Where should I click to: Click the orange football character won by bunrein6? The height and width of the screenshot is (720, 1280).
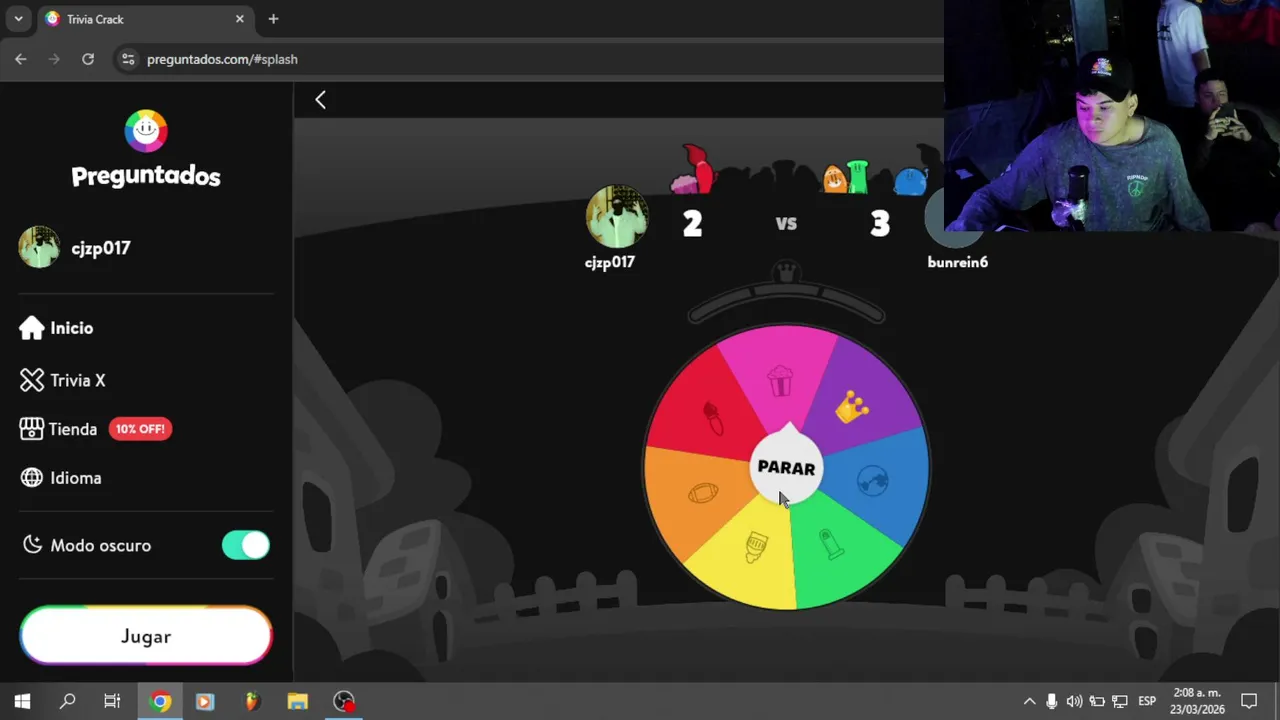coord(834,179)
